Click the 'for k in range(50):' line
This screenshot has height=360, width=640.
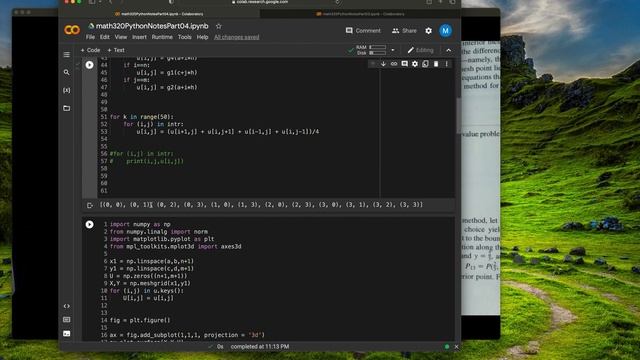pos(141,117)
